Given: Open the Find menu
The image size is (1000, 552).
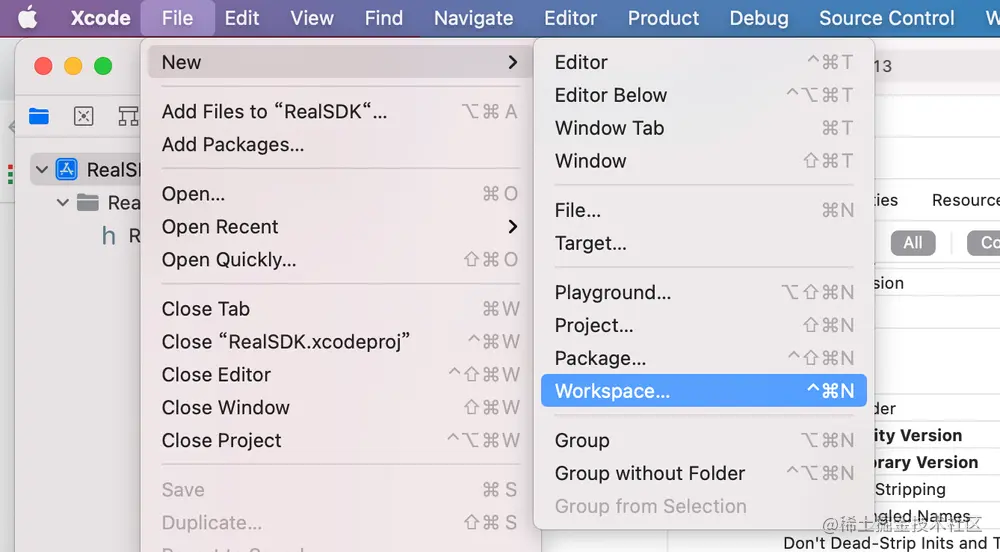Looking at the screenshot, I should pyautogui.click(x=383, y=18).
